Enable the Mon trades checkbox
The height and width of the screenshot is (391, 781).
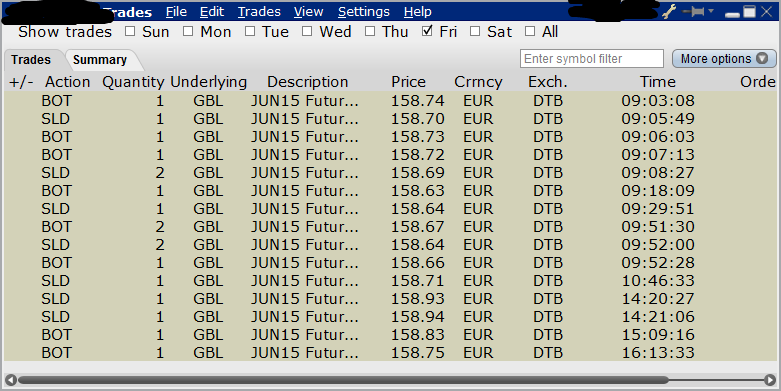(188, 31)
